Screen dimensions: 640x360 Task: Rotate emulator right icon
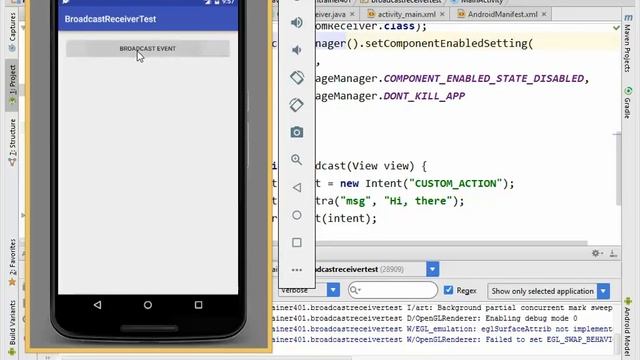click(297, 105)
